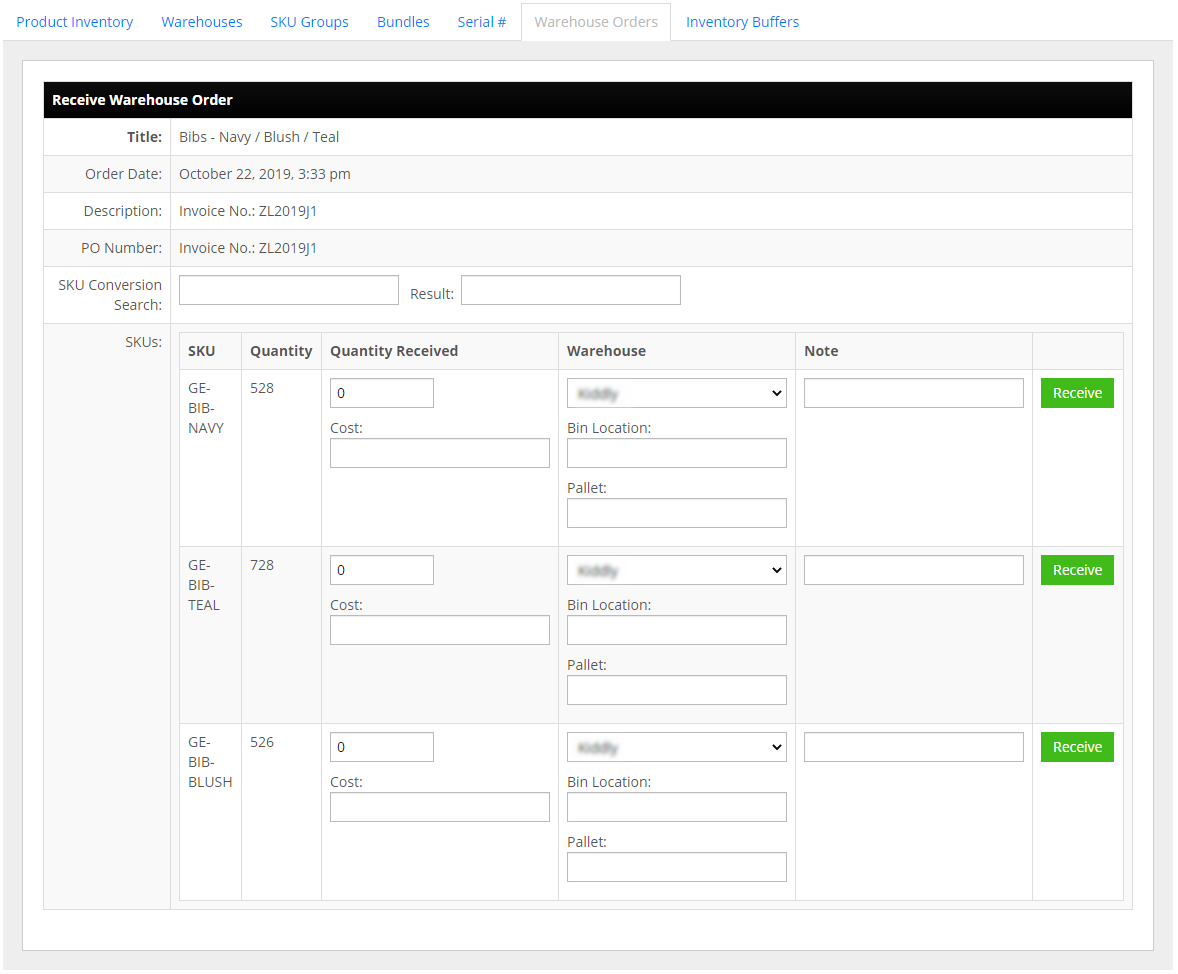Click the PO Number invoice text
Image resolution: width=1178 pixels, height=974 pixels.
pos(248,248)
